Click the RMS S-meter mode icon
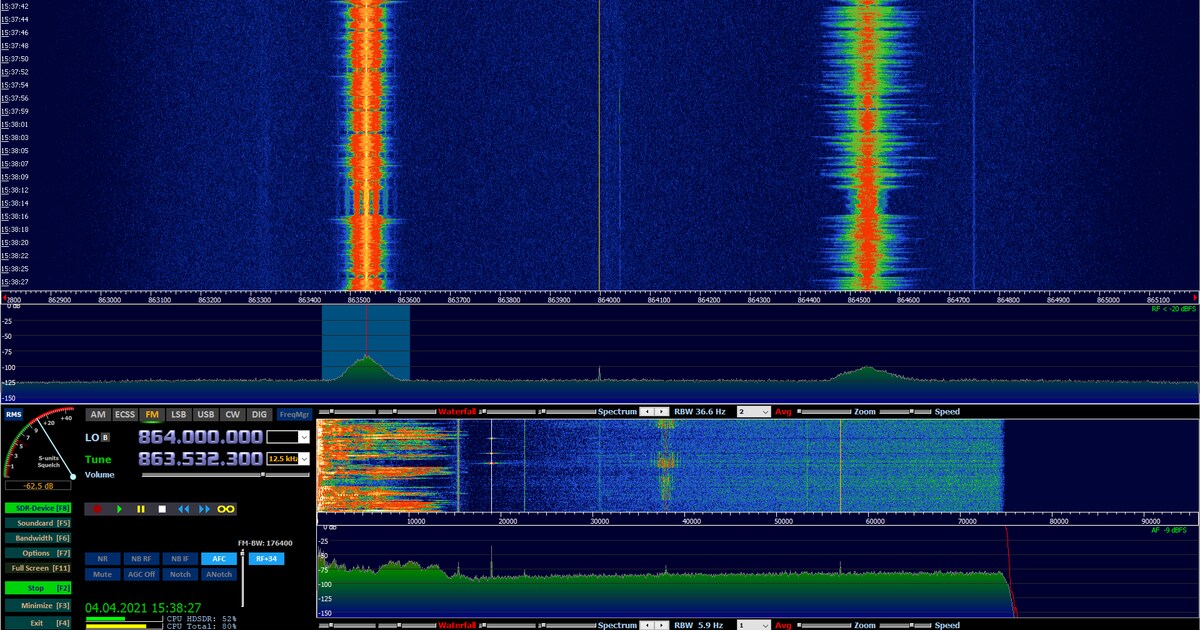The height and width of the screenshot is (630, 1200). [13, 414]
